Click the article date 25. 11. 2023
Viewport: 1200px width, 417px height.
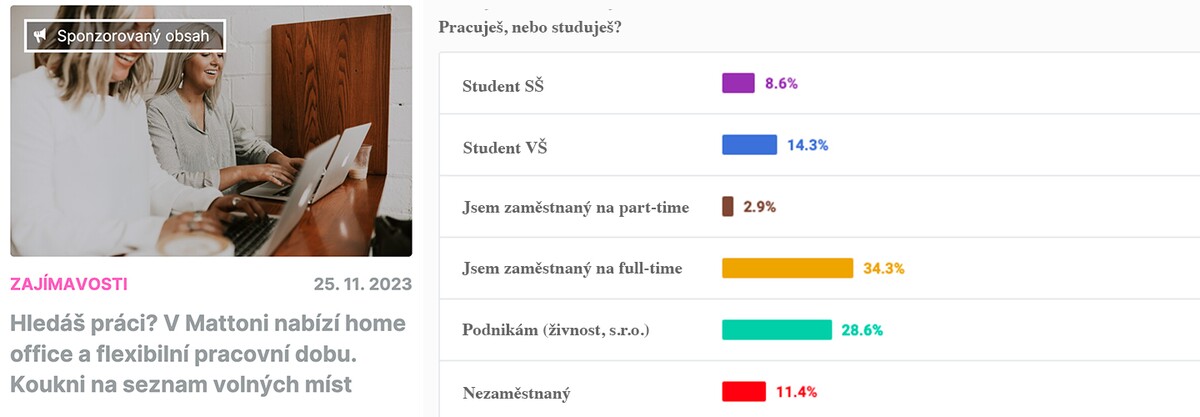[x=362, y=284]
